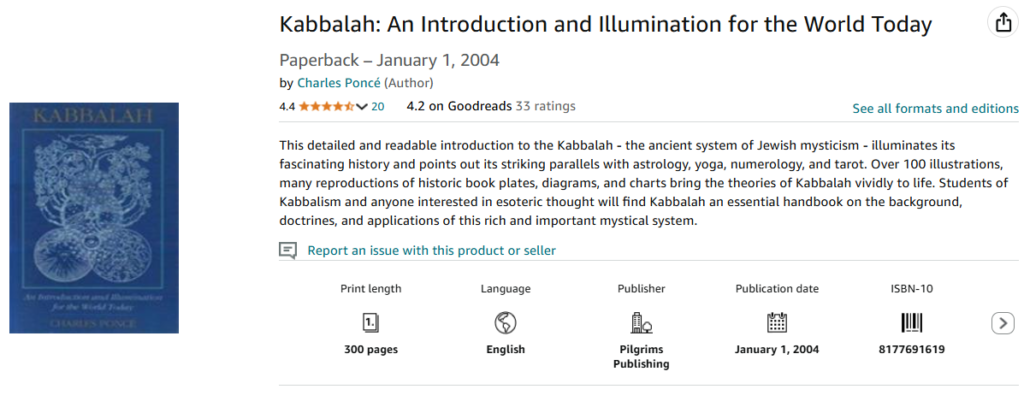The image size is (1024, 401).
Task: Click the next arrow in the details carousel
Action: coord(1002,322)
